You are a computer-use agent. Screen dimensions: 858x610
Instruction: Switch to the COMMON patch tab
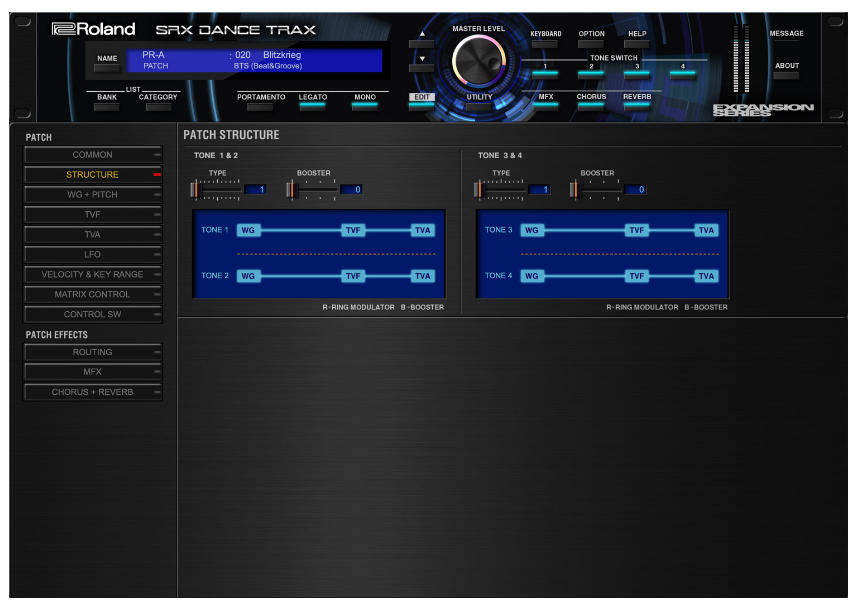pos(92,155)
